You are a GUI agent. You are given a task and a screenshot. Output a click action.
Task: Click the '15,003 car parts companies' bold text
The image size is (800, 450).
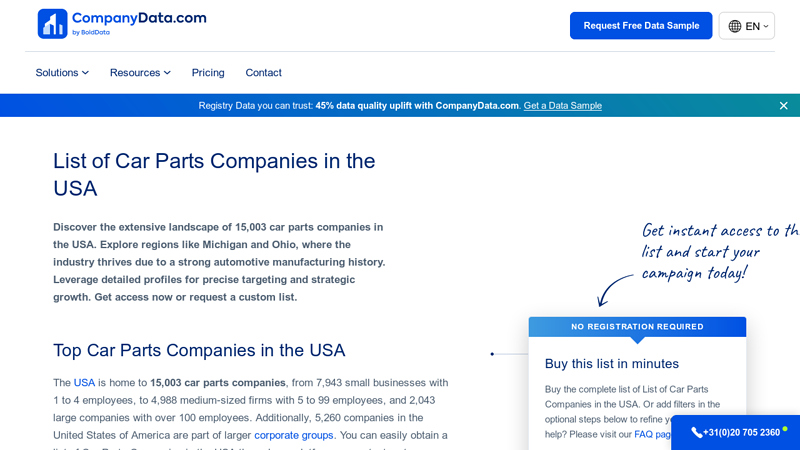(218, 383)
